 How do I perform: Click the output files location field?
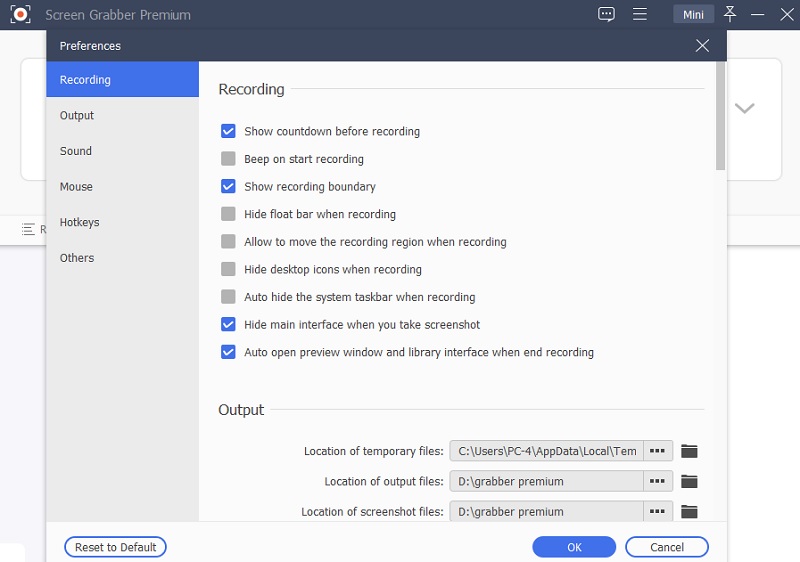point(546,481)
